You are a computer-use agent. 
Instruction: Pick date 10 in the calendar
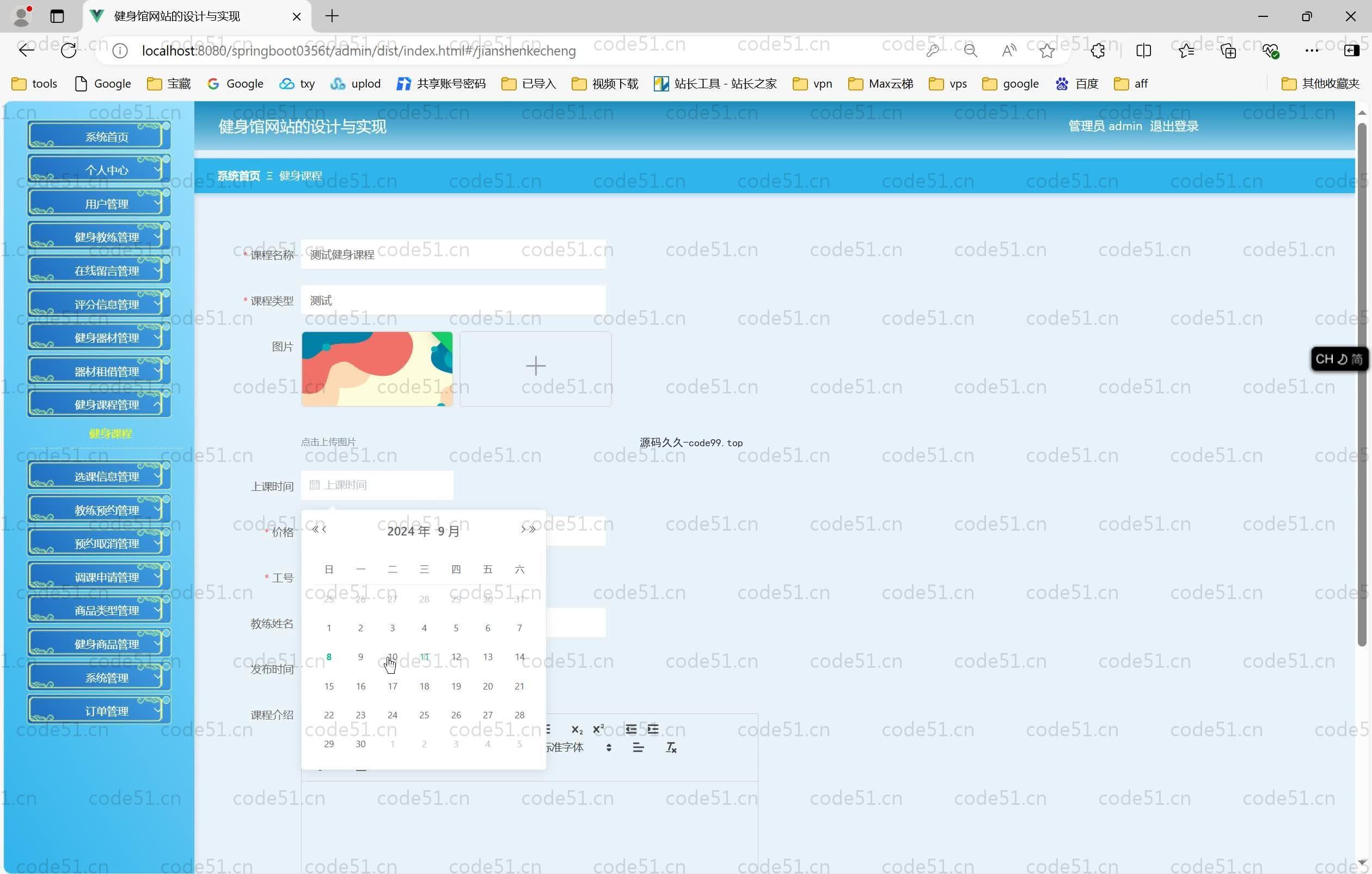[x=392, y=656]
